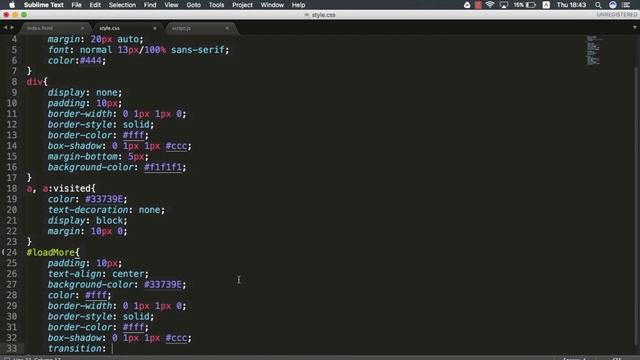Viewport: 640px width, 360px height.
Task: Open the Wi-Fi status menu
Action: 490,5
